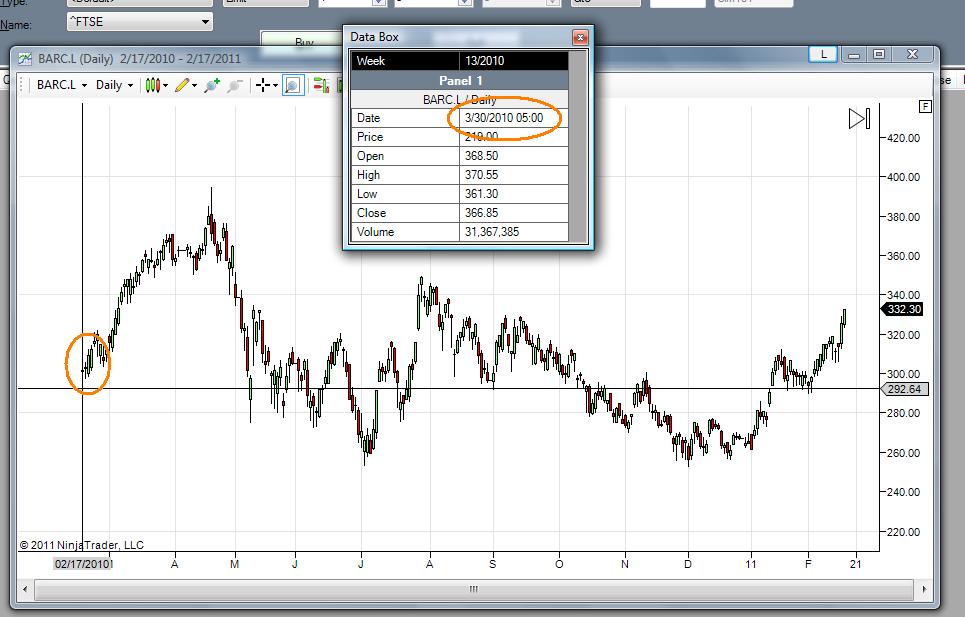Viewport: 965px width, 617px height.
Task: Click the horizontal scrollbar thumb
Action: [x=474, y=589]
